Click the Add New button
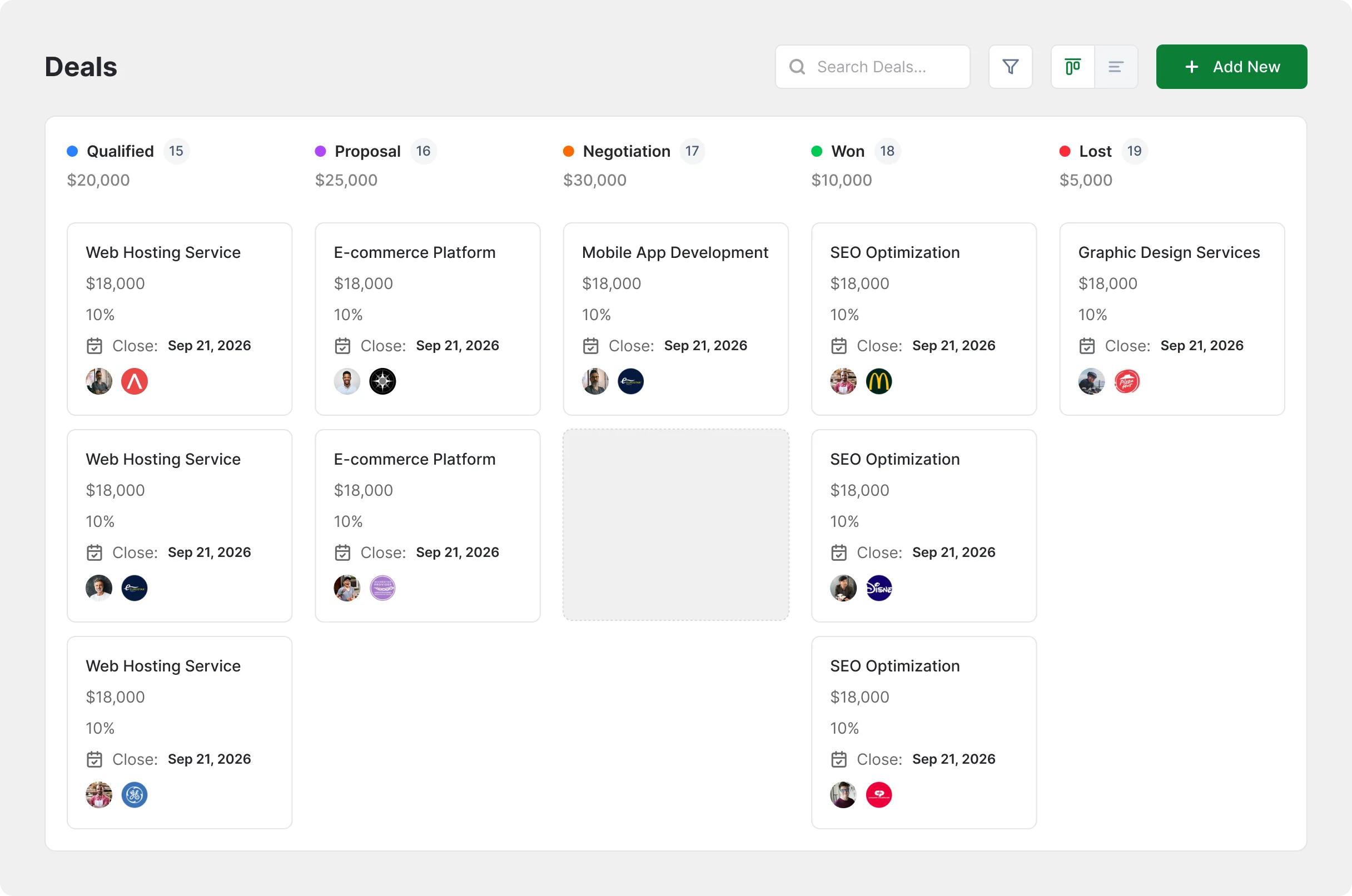Screen dimensions: 1352x896 tap(1231, 67)
